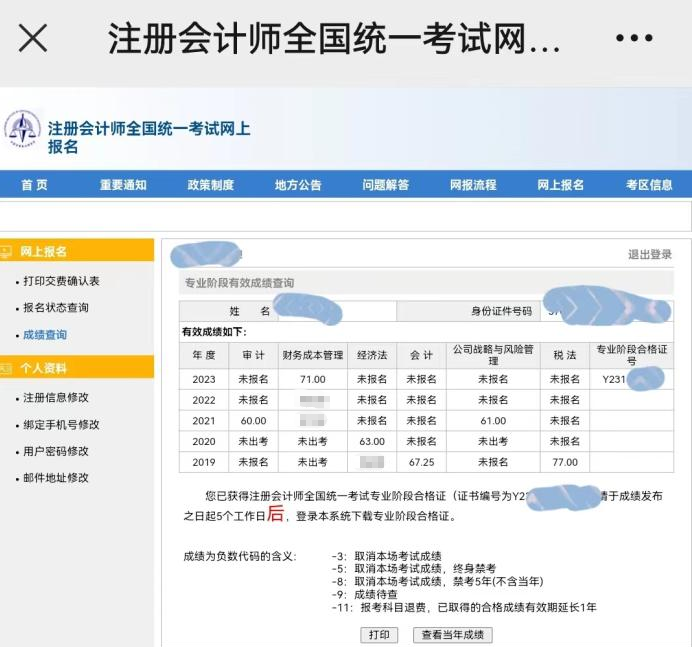Click the 退出登录 link
This screenshot has height=647, width=693.
coord(650,254)
